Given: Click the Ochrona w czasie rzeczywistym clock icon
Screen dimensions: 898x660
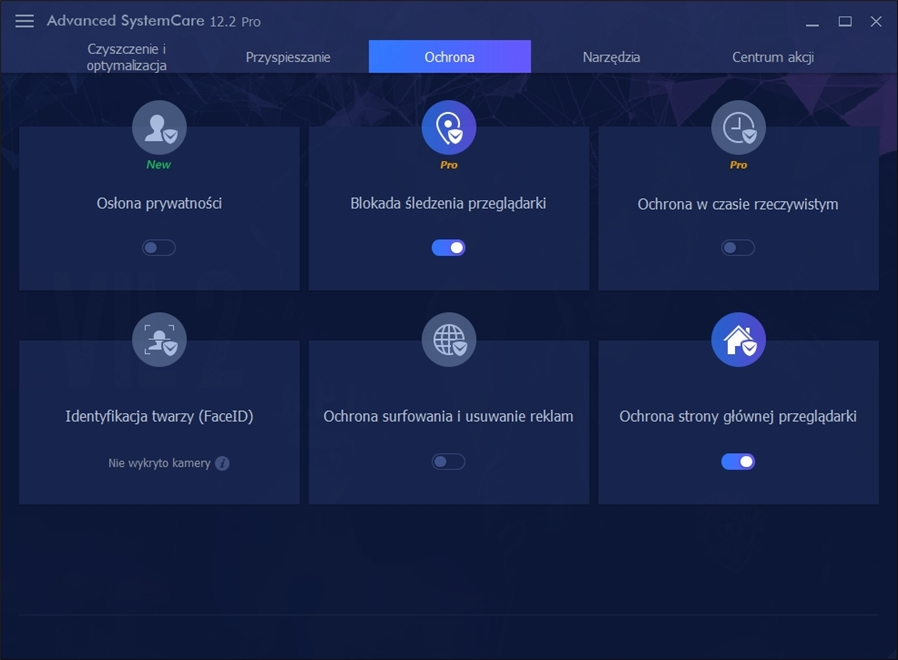Looking at the screenshot, I should click(x=738, y=128).
